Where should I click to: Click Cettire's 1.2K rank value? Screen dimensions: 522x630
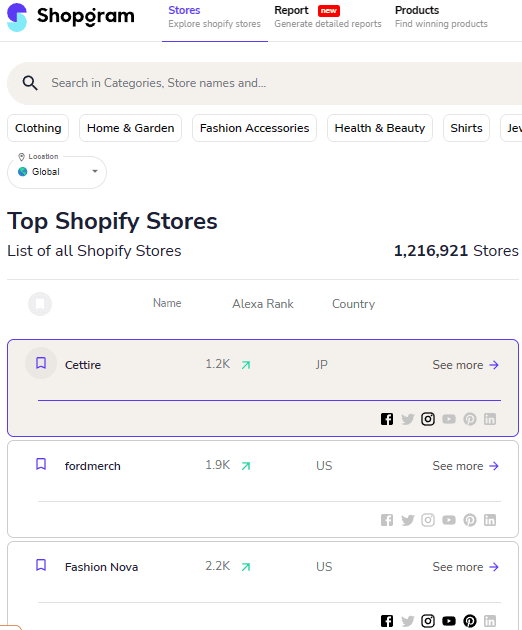[217, 364]
